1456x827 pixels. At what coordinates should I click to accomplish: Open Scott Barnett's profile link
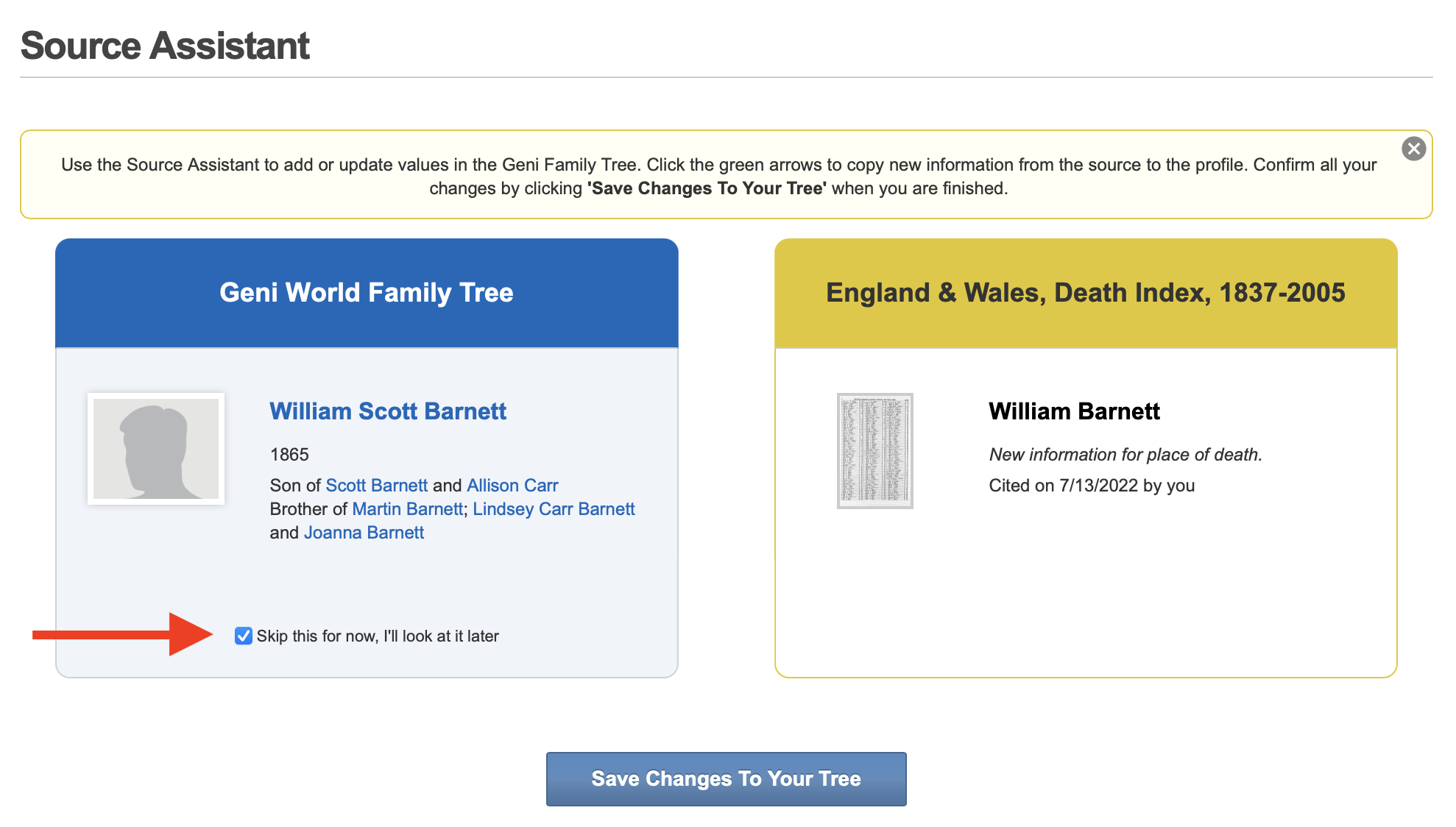click(x=376, y=486)
